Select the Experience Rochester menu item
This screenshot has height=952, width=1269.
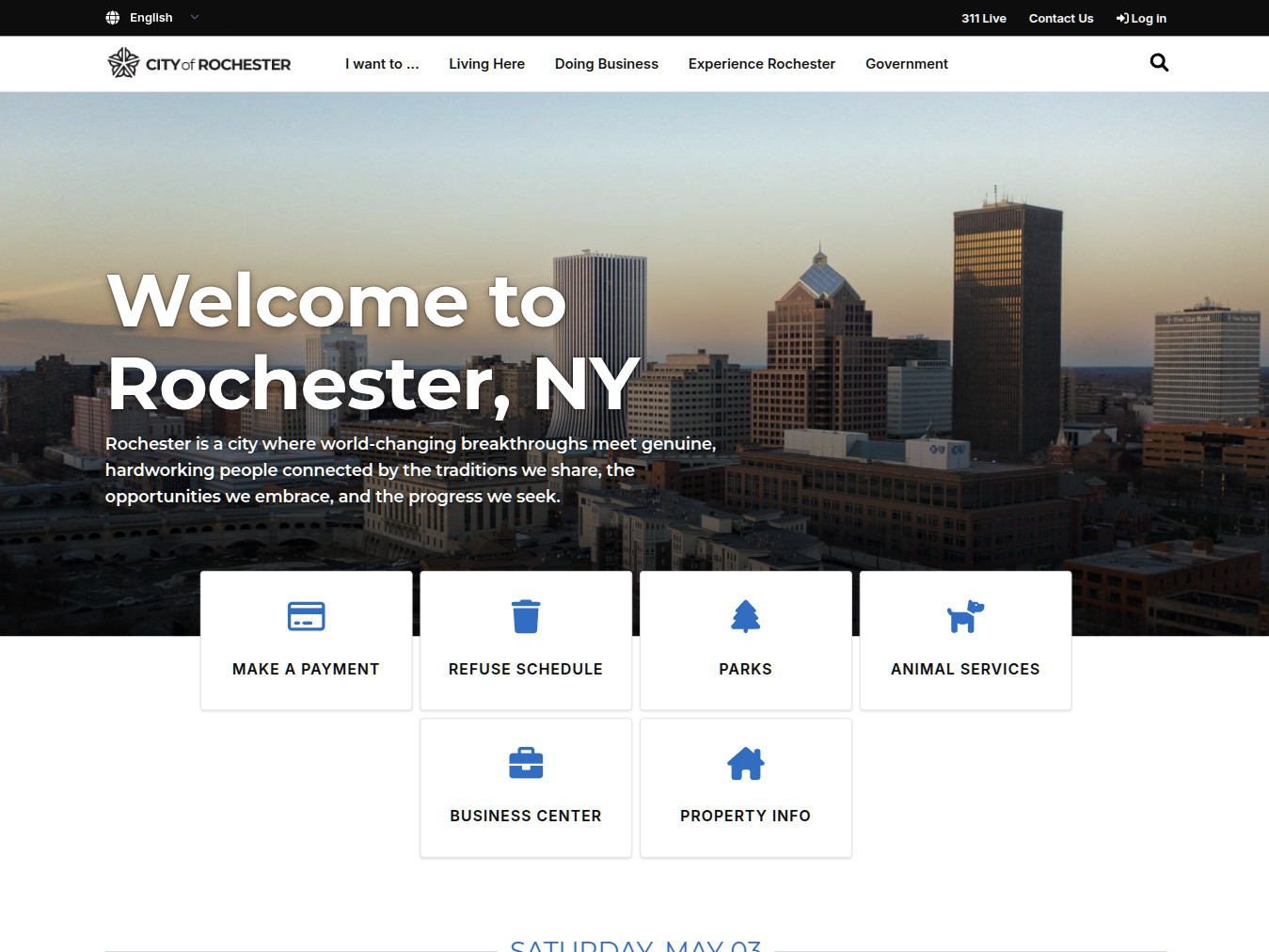(x=761, y=63)
